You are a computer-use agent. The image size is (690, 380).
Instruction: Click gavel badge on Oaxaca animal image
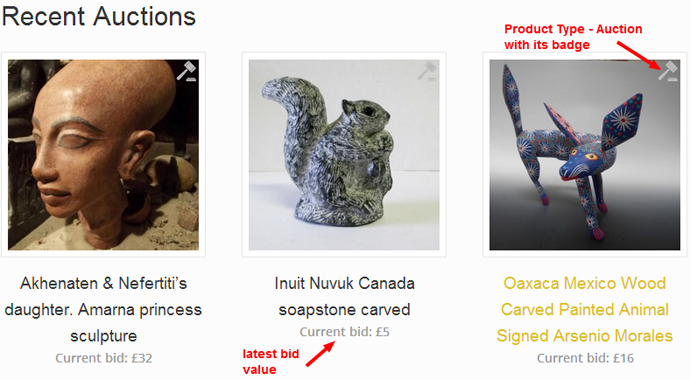[x=668, y=71]
